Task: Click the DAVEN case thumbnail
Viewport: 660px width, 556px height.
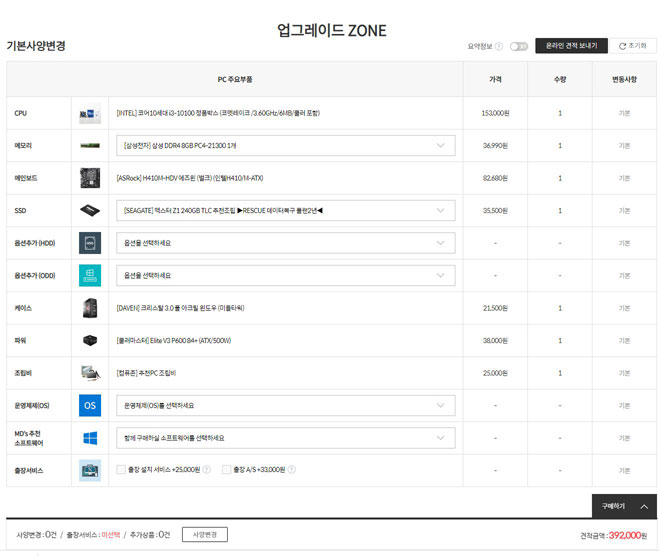Action: click(x=90, y=308)
